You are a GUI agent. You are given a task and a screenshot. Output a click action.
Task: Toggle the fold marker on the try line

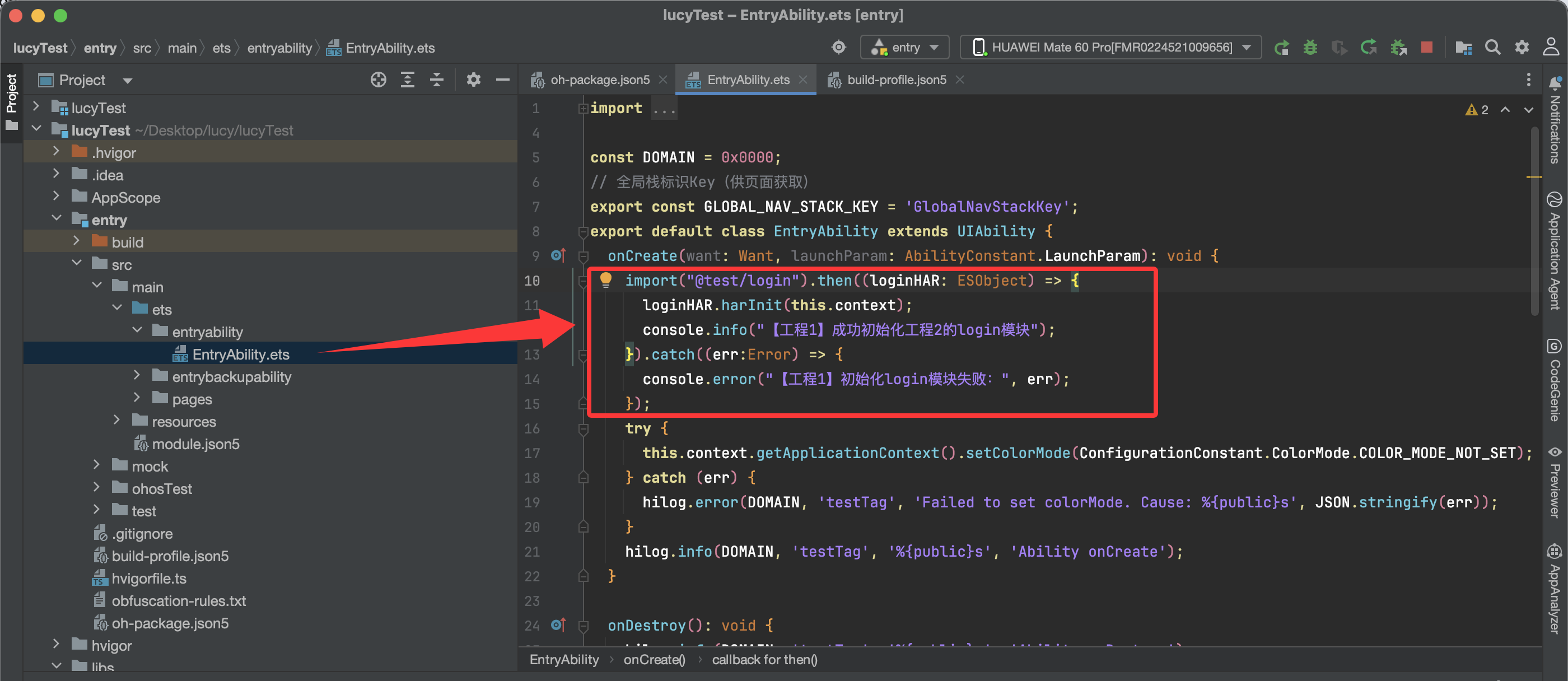coord(582,429)
